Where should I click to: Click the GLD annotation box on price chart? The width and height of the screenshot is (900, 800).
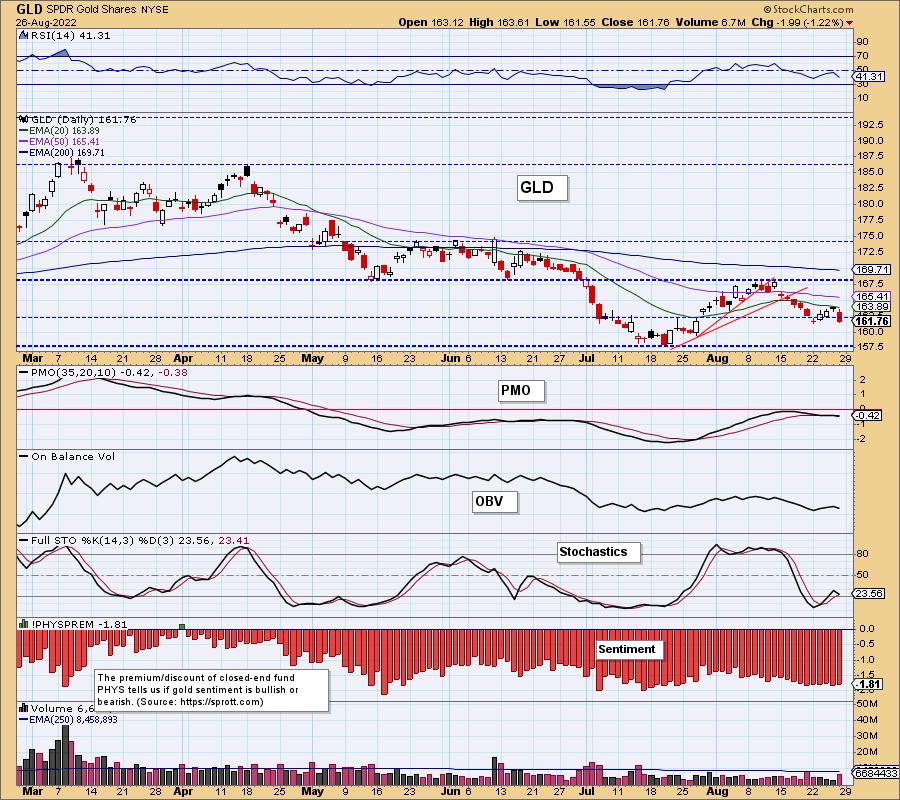pyautogui.click(x=542, y=188)
